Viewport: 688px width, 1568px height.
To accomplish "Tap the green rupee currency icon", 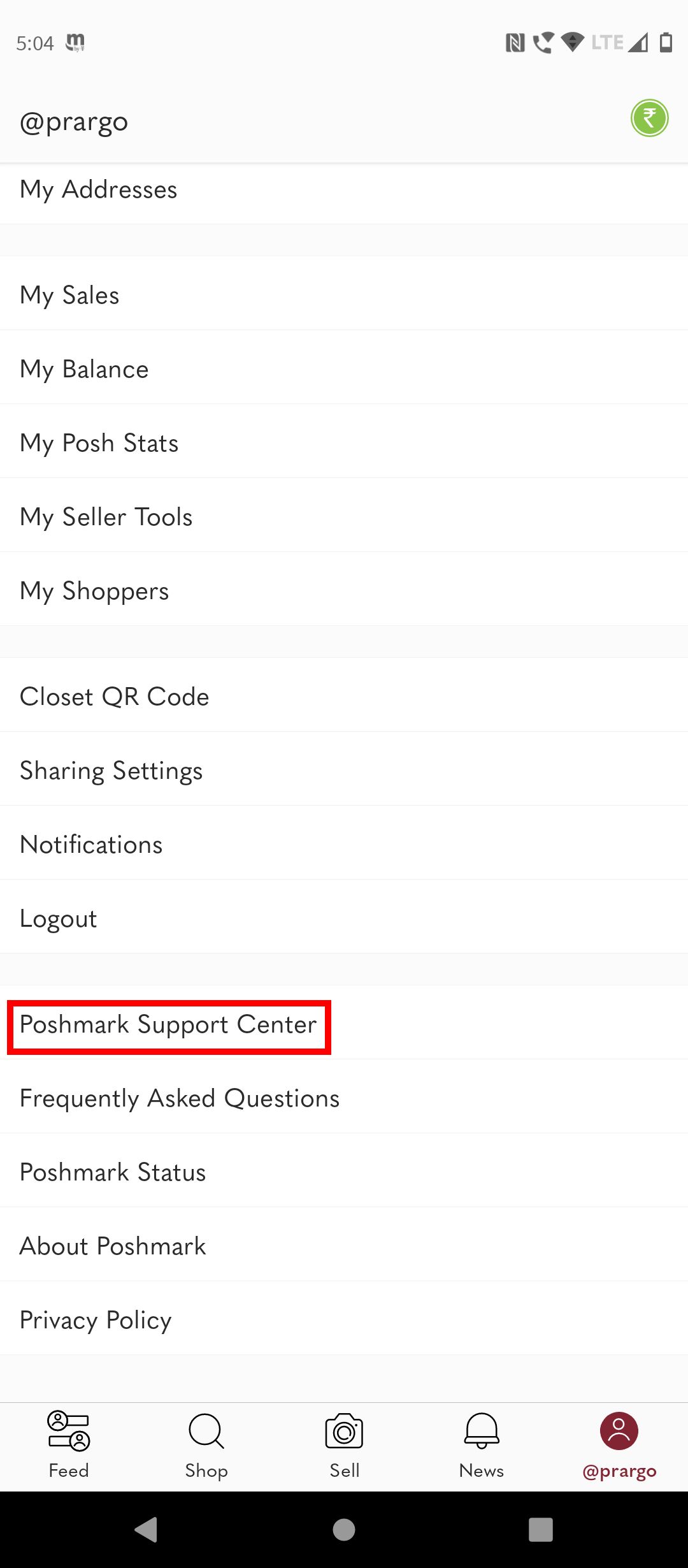I will [x=649, y=118].
